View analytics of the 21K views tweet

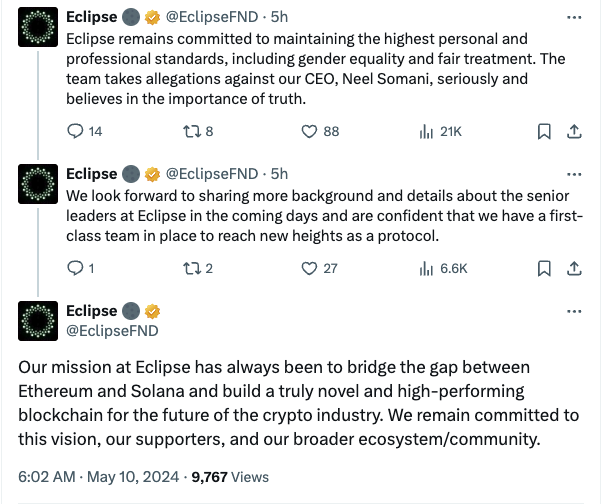426,131
